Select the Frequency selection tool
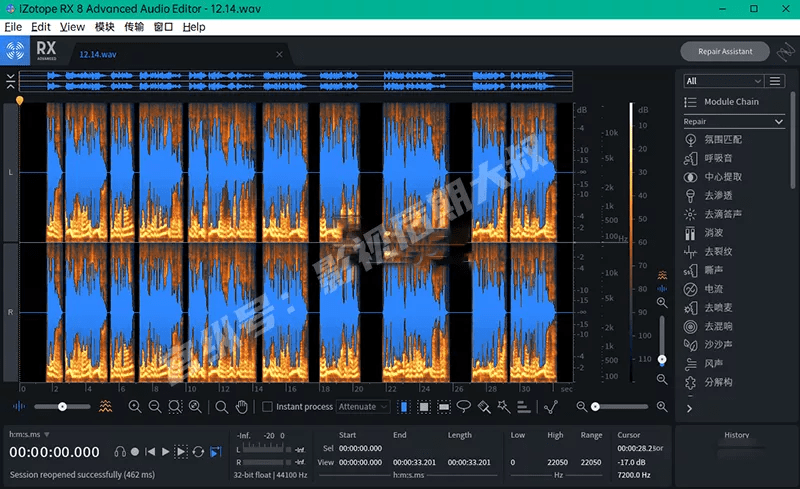The image size is (800, 489). coord(444,407)
